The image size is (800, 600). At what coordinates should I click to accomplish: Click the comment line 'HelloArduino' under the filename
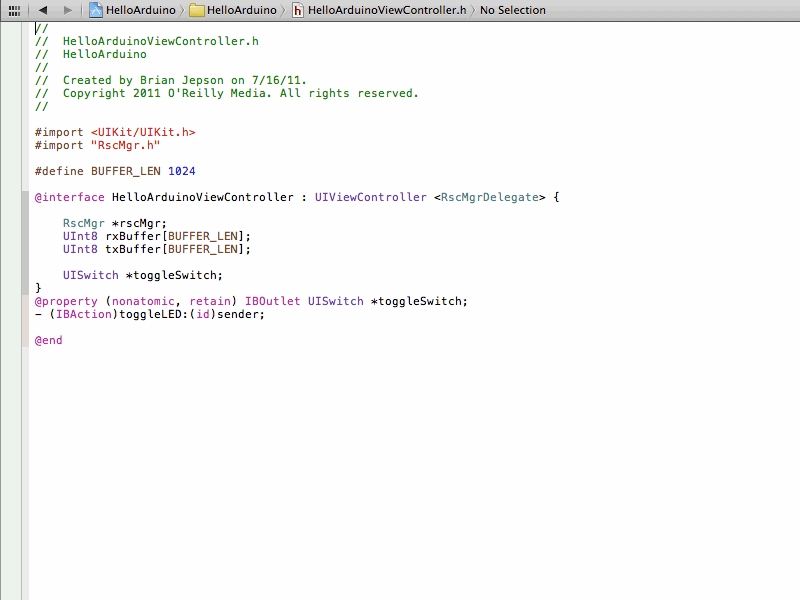click(x=105, y=54)
